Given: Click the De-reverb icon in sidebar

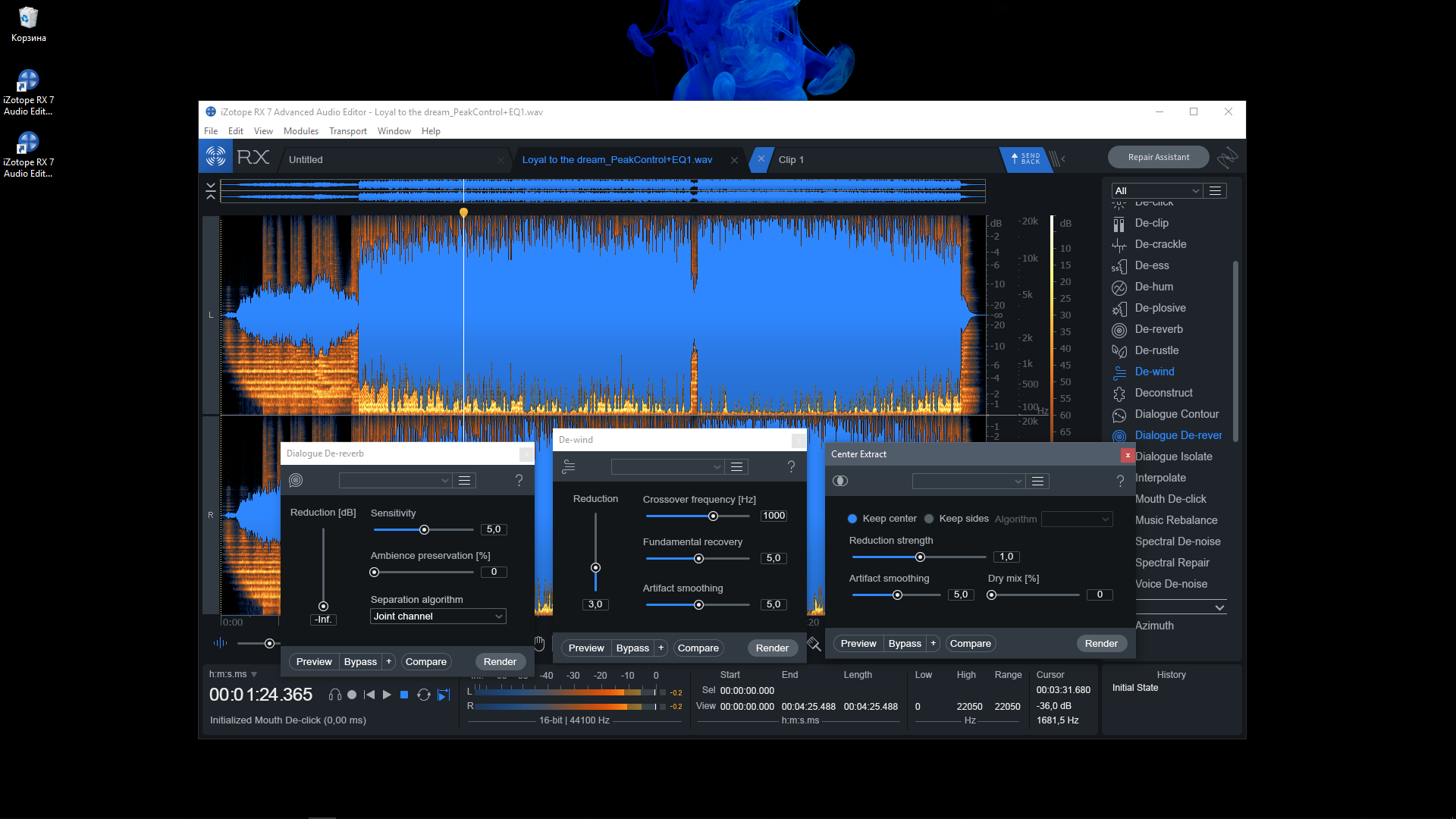Looking at the screenshot, I should click(1119, 329).
